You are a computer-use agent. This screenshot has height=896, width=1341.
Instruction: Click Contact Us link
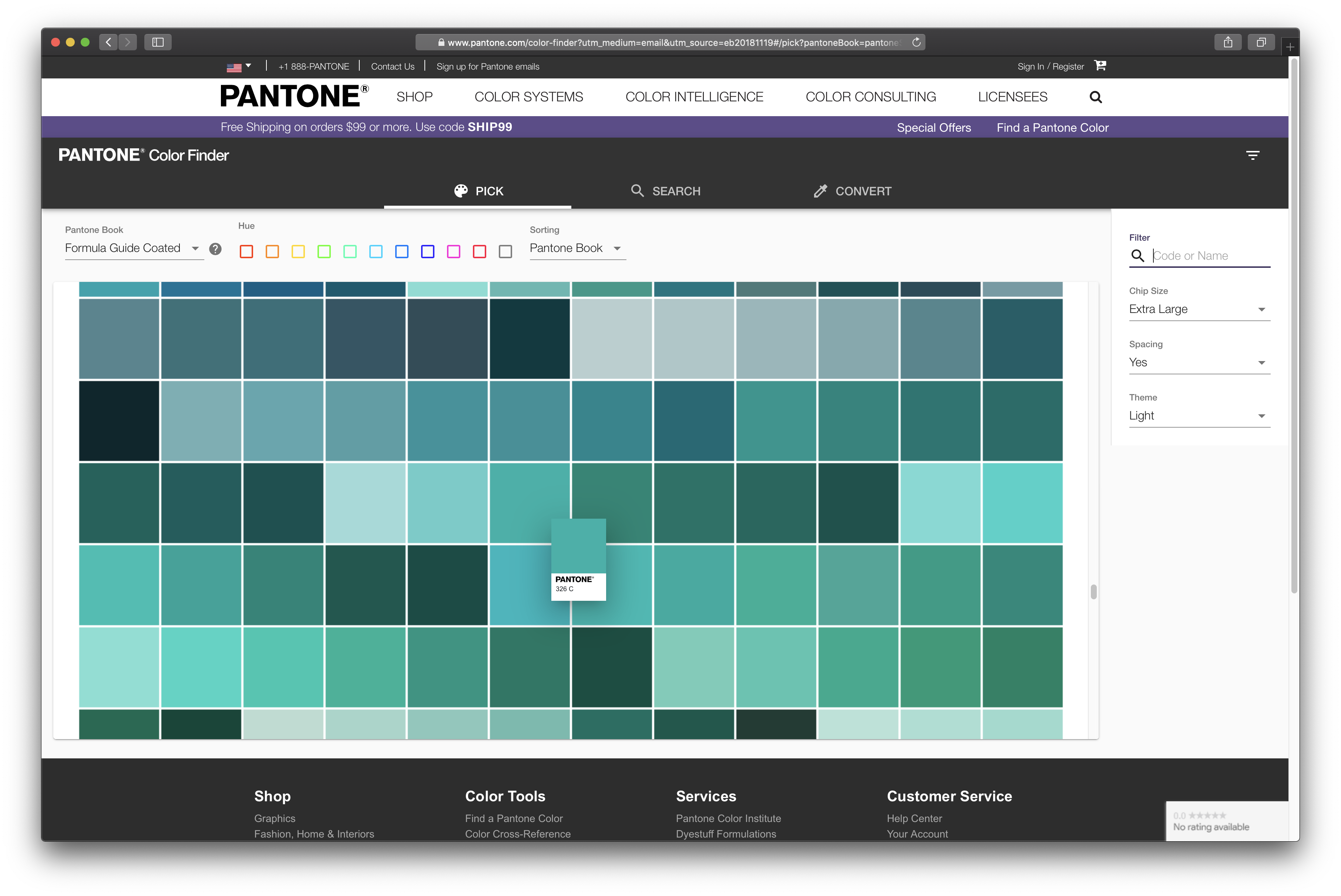pyautogui.click(x=393, y=67)
